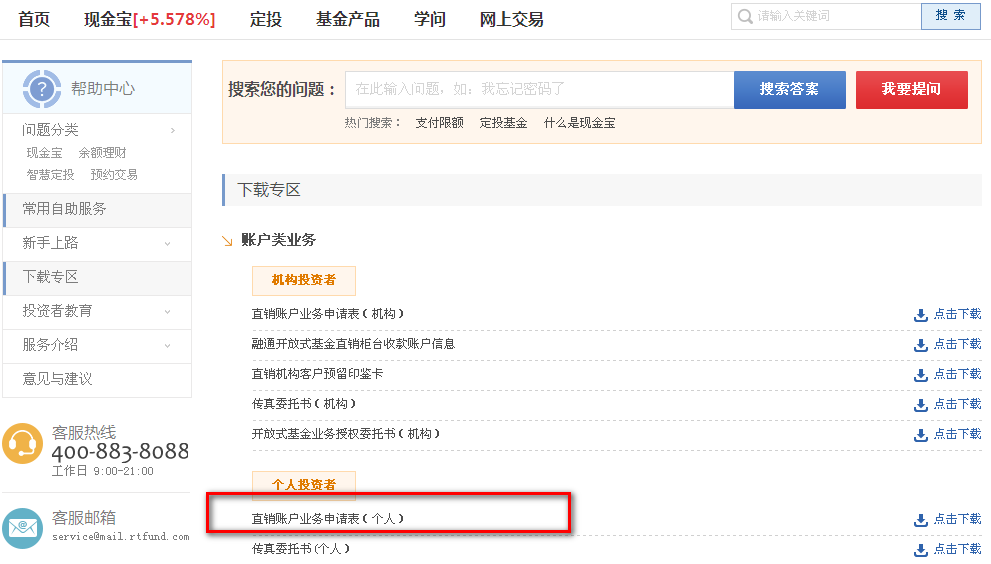Screen dimensions: 991x564
Task: Click the customer service mailbox envelope icon
Action: (23, 528)
